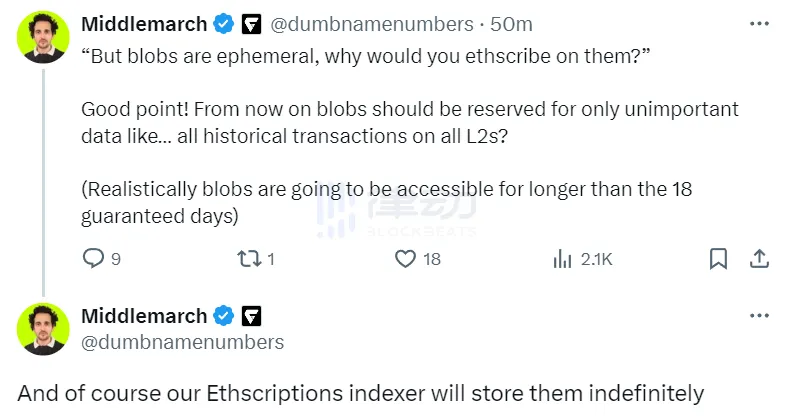Image resolution: width=793 pixels, height=419 pixels.
Task: Retweet the first Middlemarch tweet
Action: tap(247, 259)
